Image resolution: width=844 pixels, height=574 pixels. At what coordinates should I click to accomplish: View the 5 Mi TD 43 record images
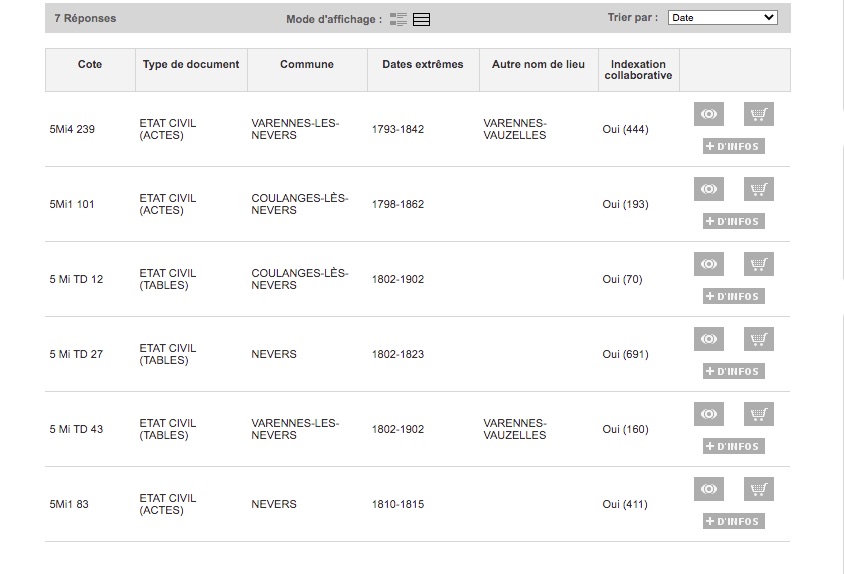[x=709, y=415]
